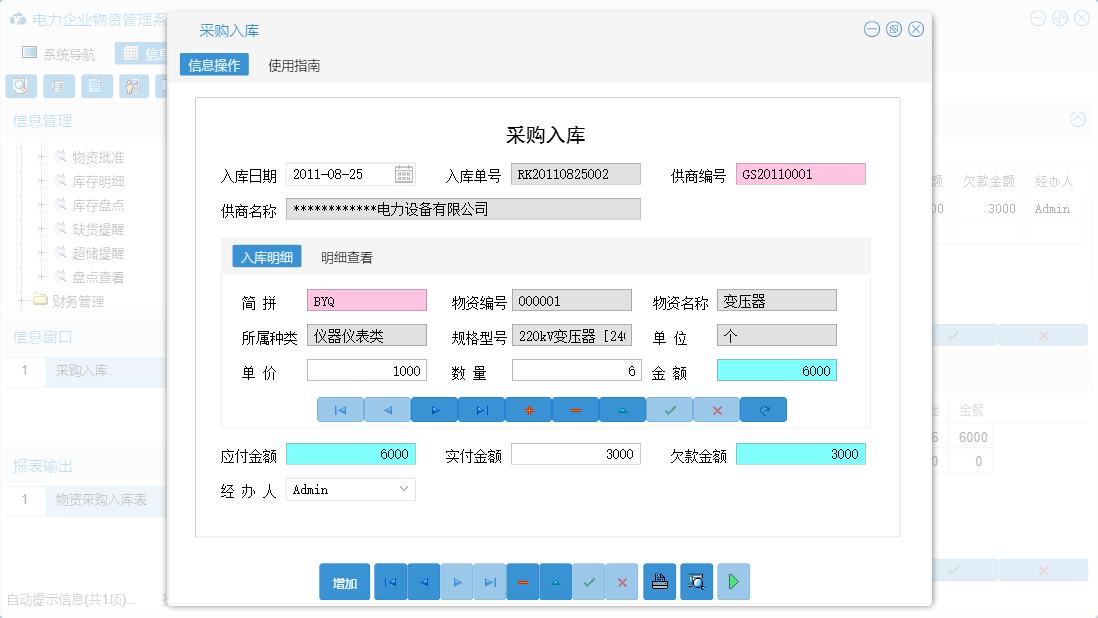Confirm the detail entry with the green check icon
This screenshot has width=1098, height=618.
click(668, 409)
